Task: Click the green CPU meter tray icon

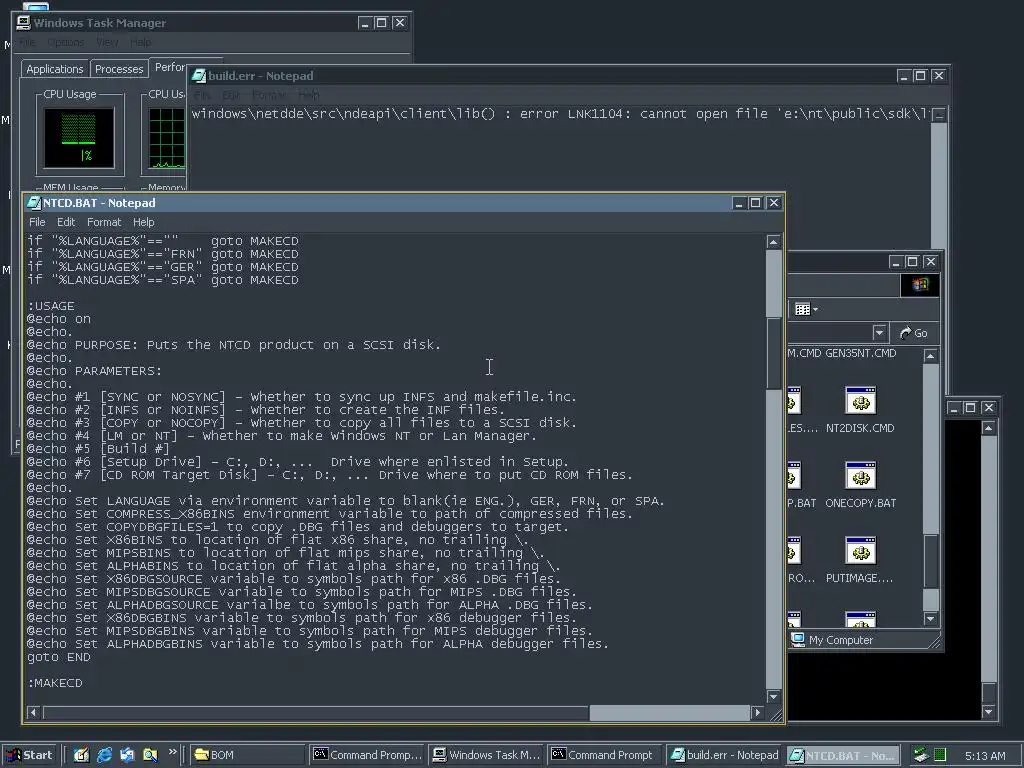Action: [940, 755]
